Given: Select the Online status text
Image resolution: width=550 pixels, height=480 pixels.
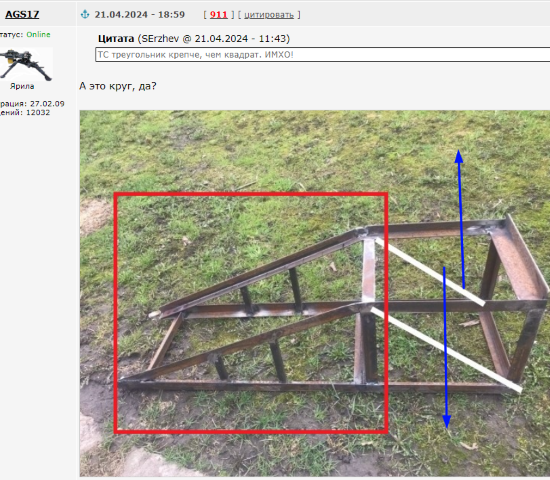Looking at the screenshot, I should tap(38, 34).
